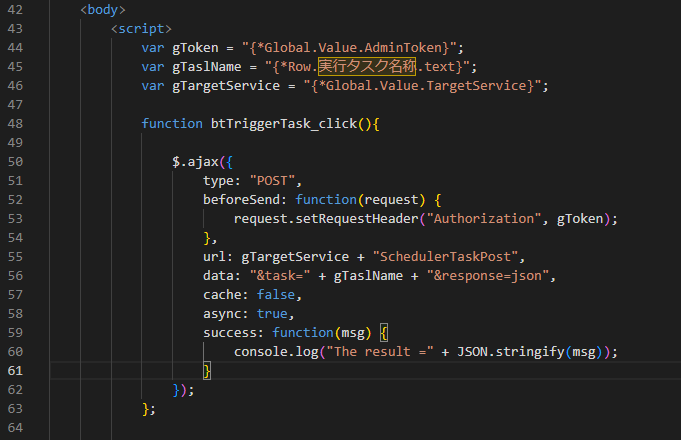Click the highlighted 実行タスク名称 text
This screenshot has width=681, height=440.
(x=367, y=66)
